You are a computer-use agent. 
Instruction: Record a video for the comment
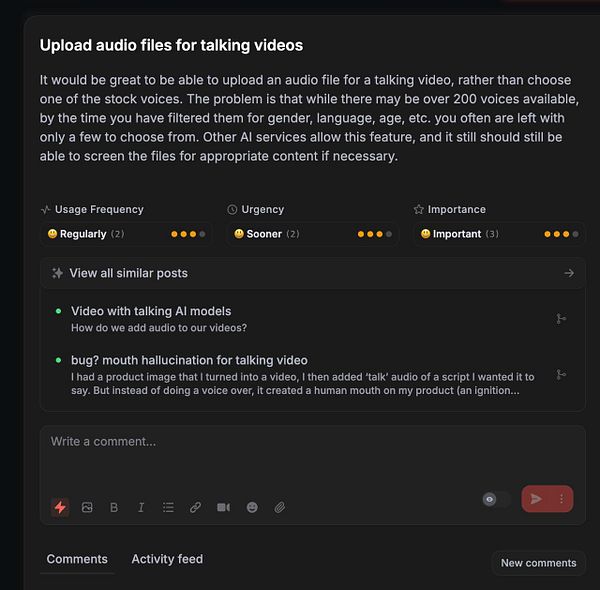click(x=223, y=507)
